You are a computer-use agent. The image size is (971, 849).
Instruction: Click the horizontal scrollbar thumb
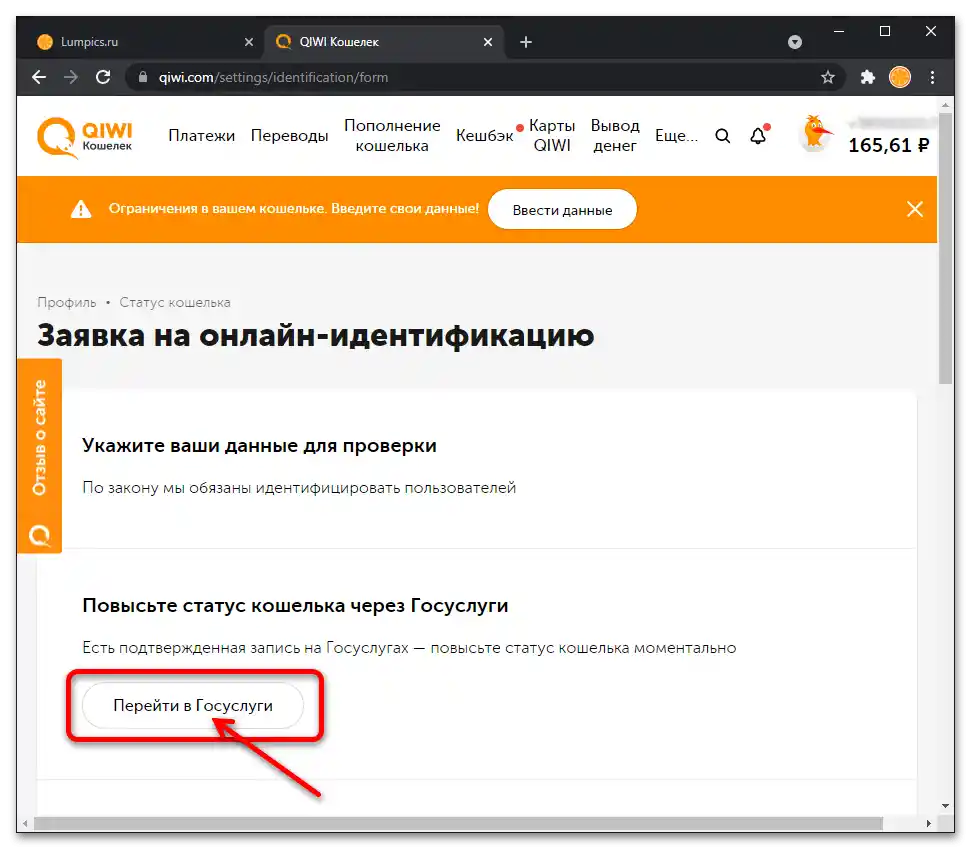tap(458, 824)
